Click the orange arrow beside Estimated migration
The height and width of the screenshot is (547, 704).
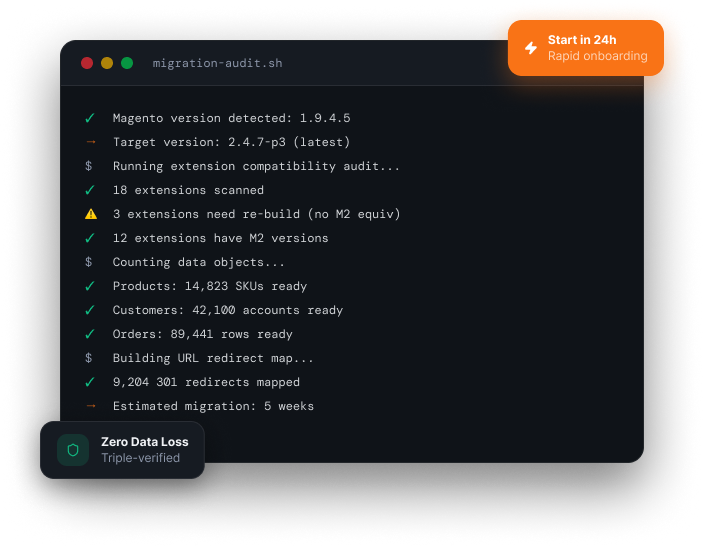coord(91,406)
